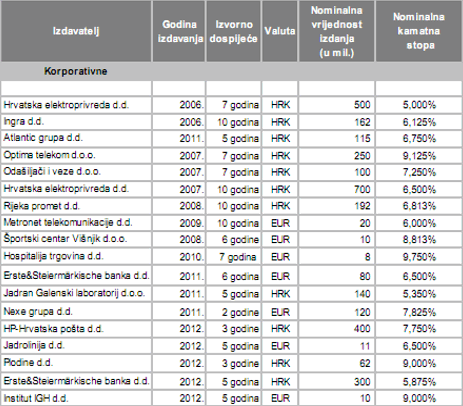The width and height of the screenshot is (463, 406).
Task: Select EUR currency in Jadrolinija row
Action: [x=280, y=346]
